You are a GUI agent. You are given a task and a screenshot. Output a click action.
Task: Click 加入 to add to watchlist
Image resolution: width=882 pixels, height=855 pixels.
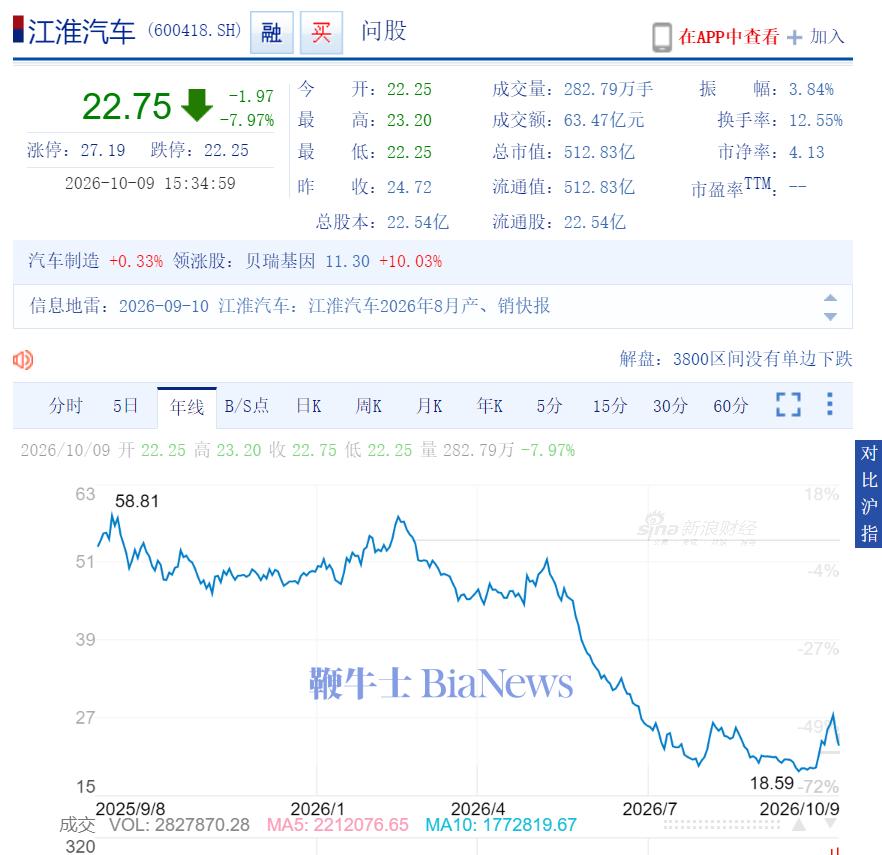[827, 37]
